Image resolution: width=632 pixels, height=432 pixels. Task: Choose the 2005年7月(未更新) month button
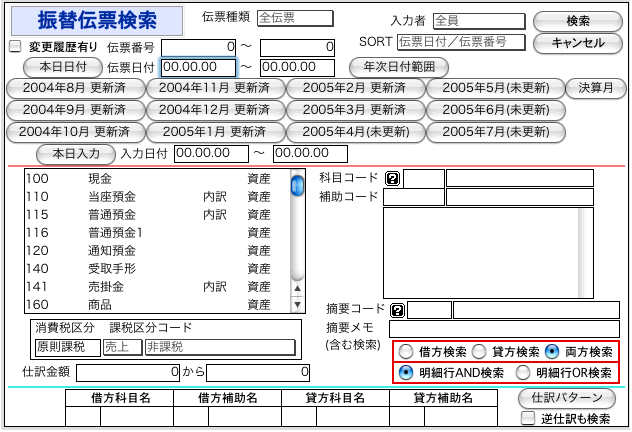[x=494, y=131]
